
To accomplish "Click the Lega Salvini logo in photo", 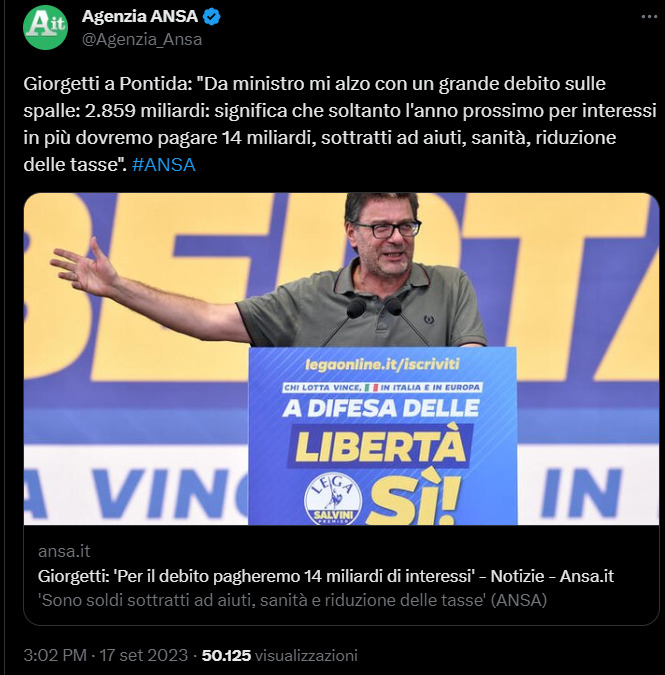I will tap(333, 499).
